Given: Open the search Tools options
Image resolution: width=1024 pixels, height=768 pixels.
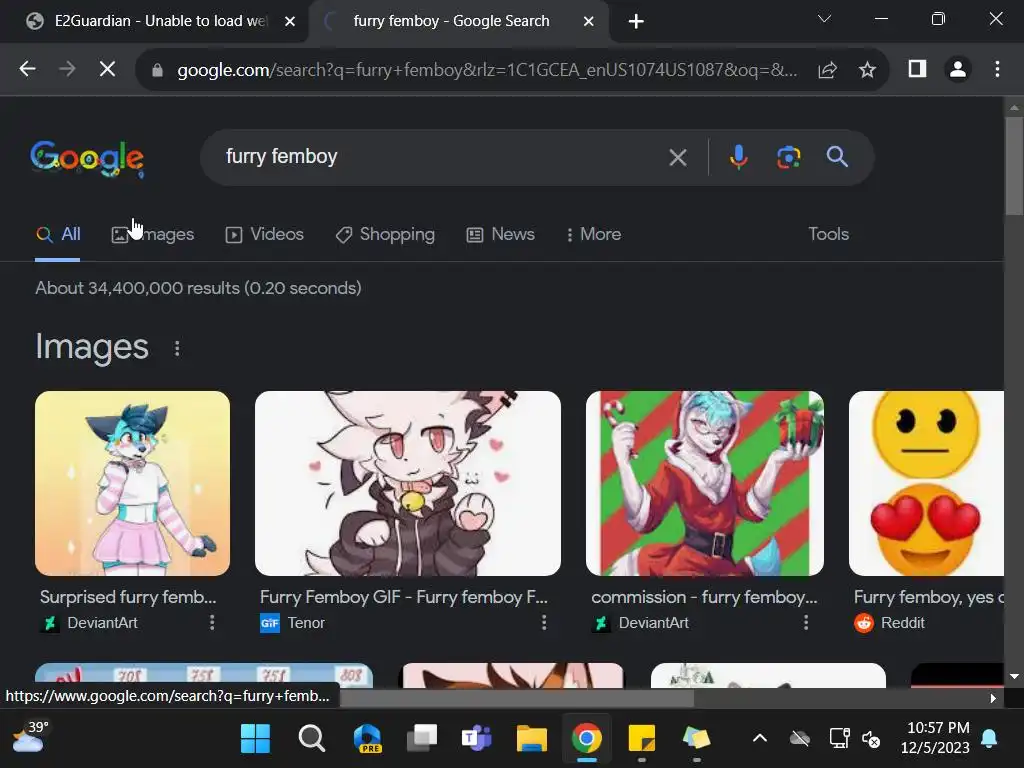Looking at the screenshot, I should [829, 234].
